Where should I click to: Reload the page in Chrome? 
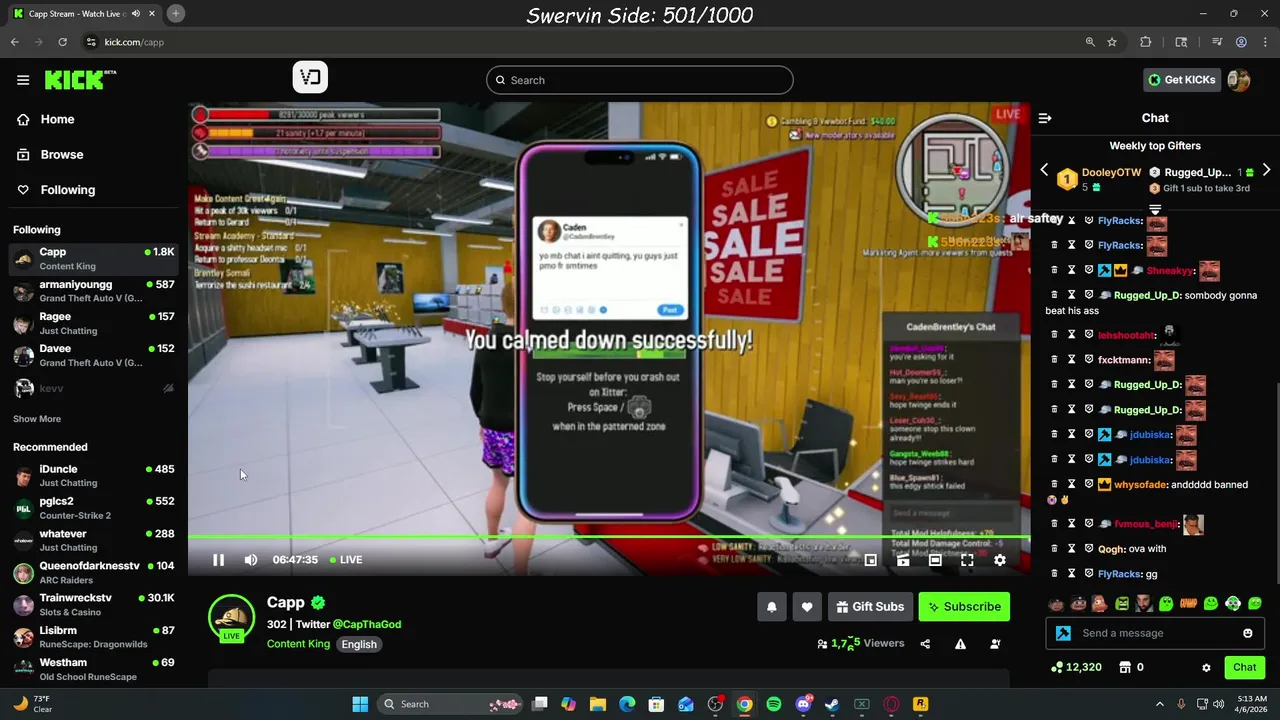click(63, 42)
